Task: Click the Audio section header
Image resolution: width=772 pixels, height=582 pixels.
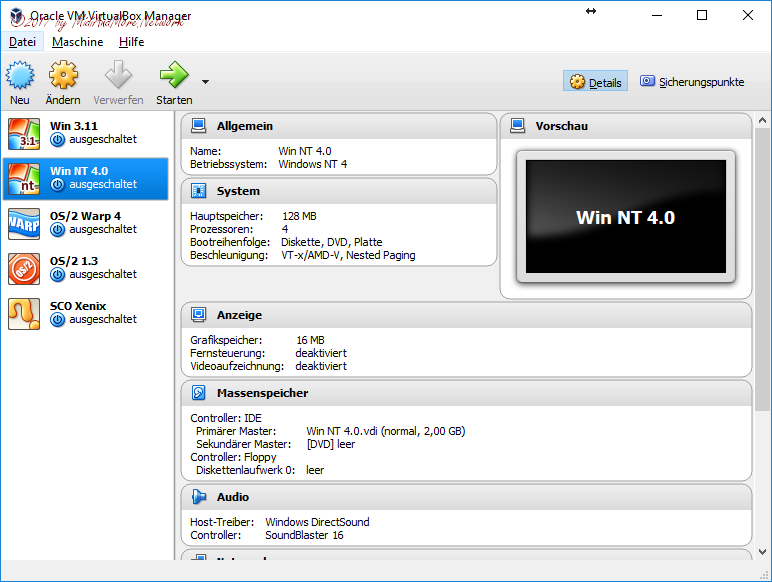Action: coord(232,497)
